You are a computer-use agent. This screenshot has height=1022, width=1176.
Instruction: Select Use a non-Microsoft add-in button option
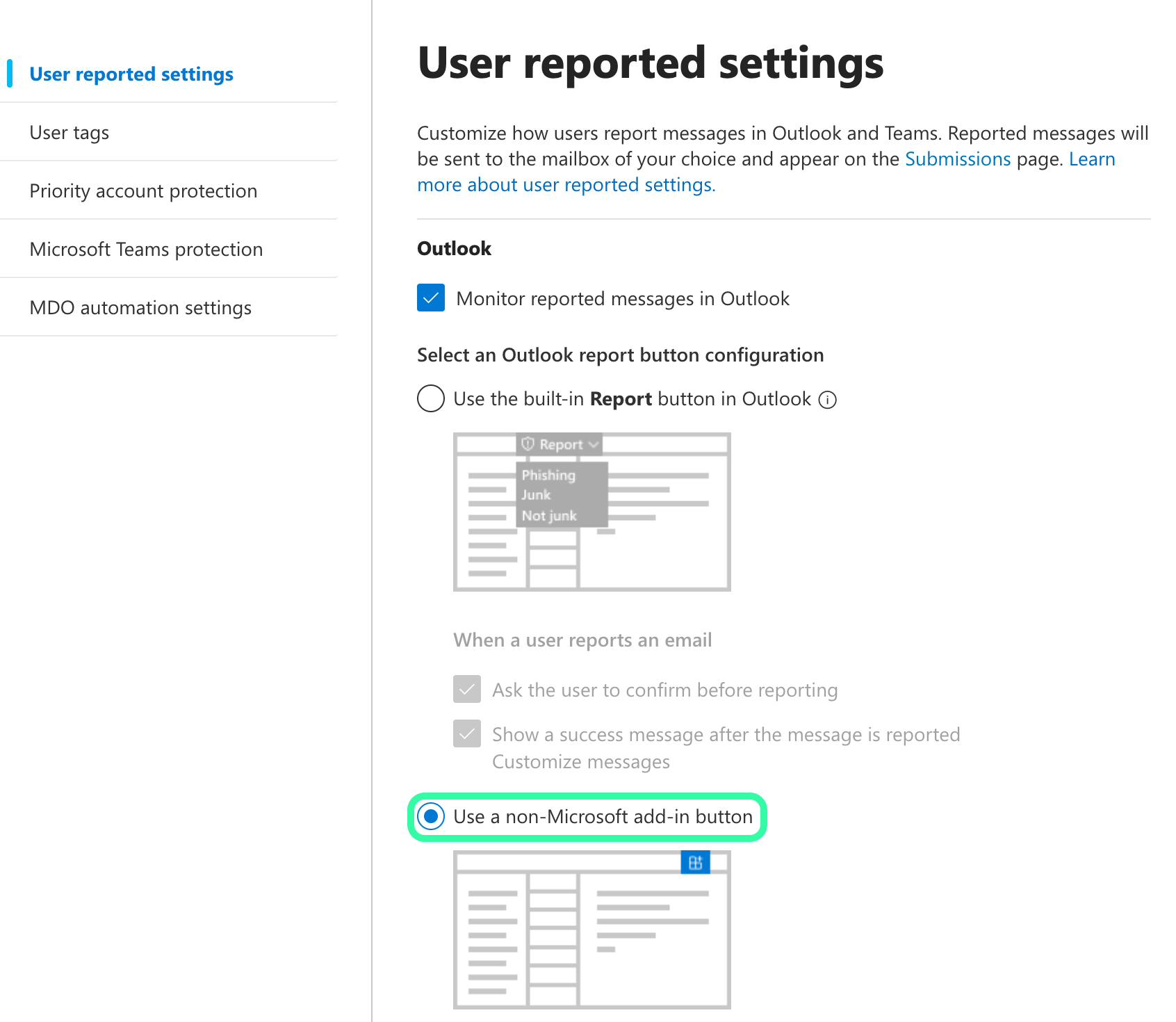click(431, 816)
